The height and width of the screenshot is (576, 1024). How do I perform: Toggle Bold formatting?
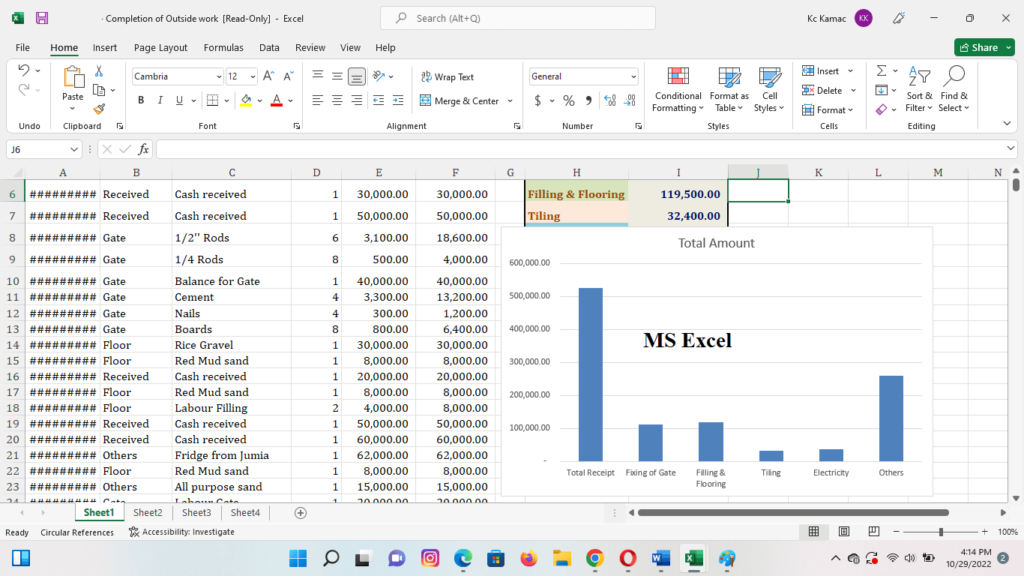coord(140,101)
